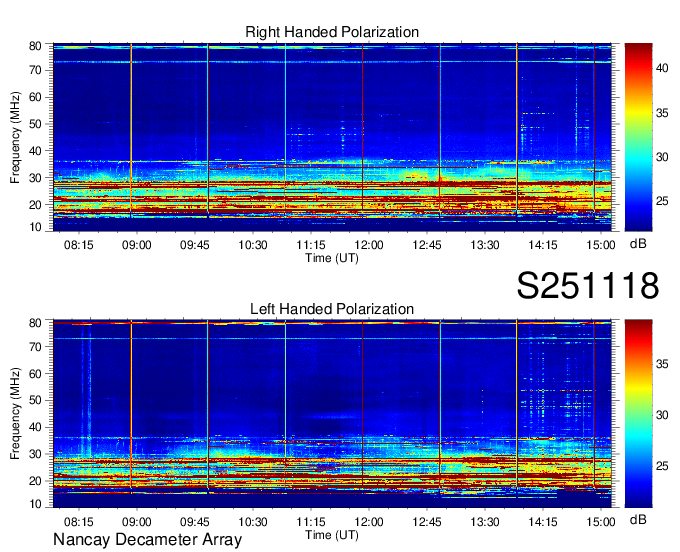Click the bottom plot's Time (UT) axis label

pos(331,534)
